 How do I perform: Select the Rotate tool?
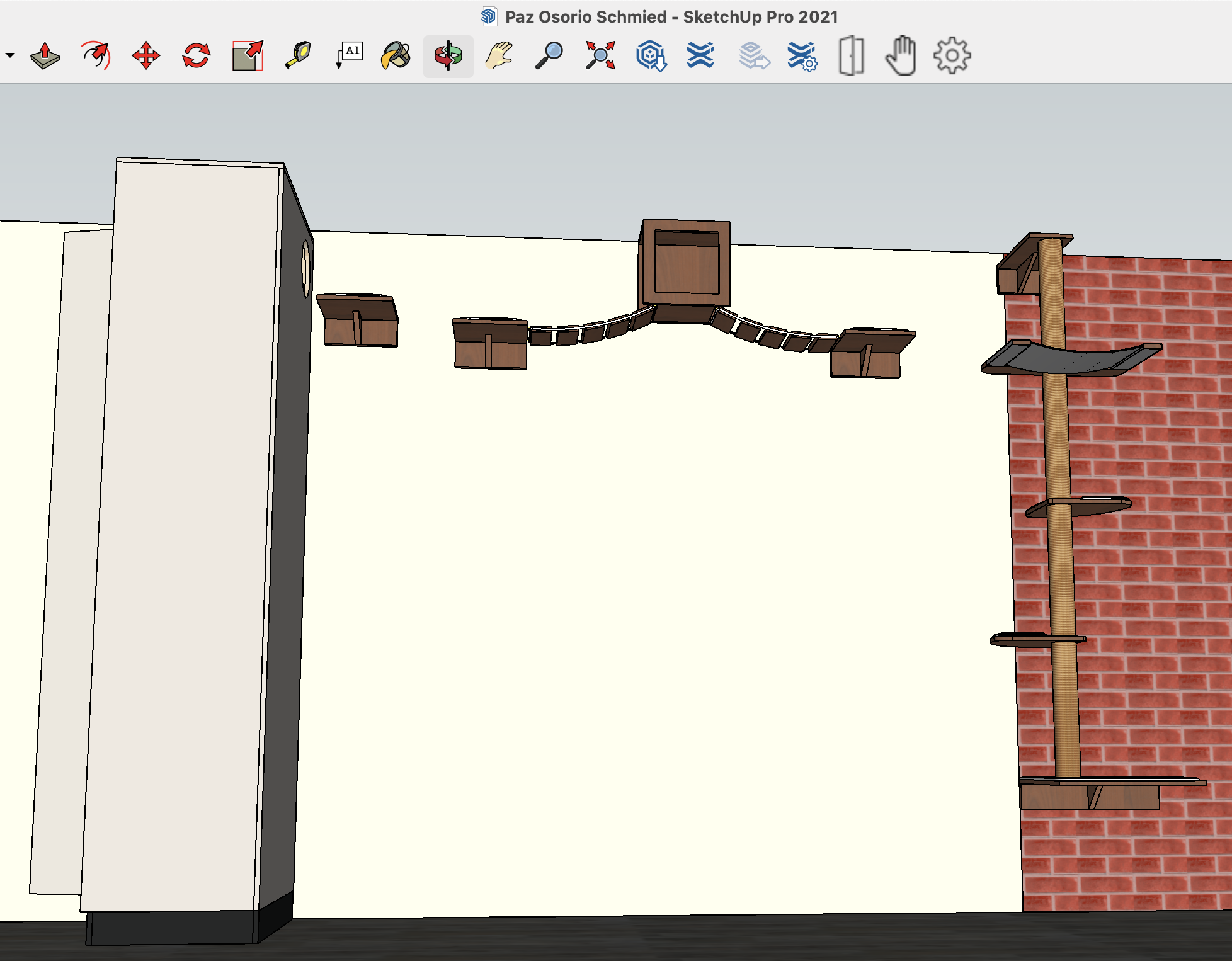[196, 56]
